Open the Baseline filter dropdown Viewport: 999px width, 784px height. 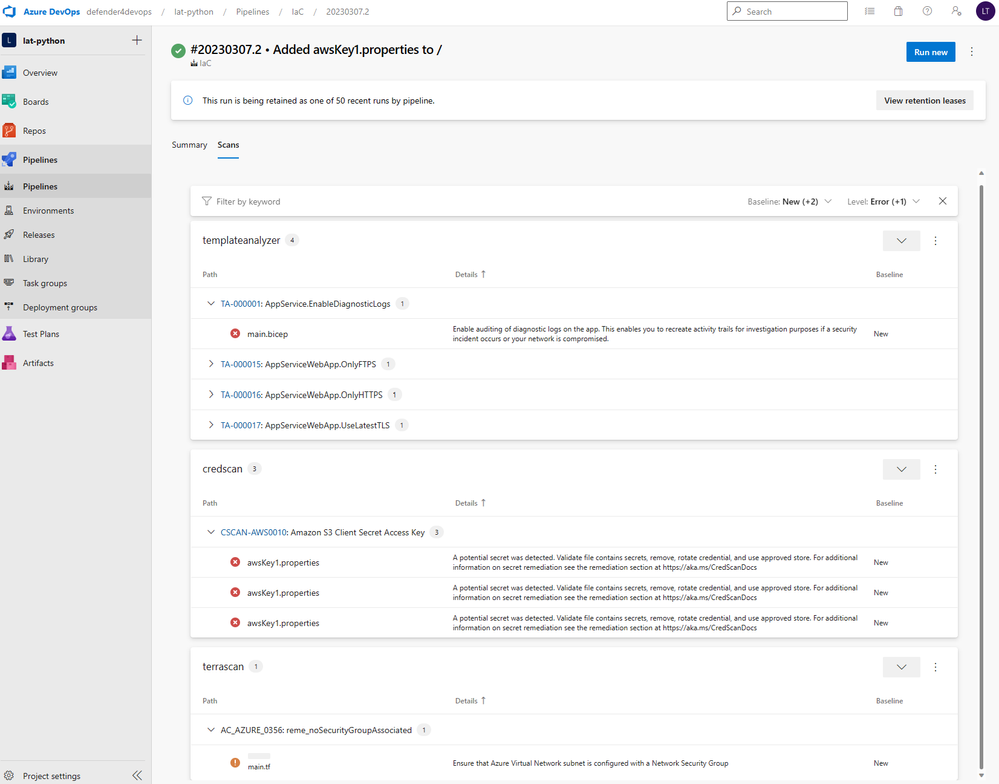(x=790, y=201)
